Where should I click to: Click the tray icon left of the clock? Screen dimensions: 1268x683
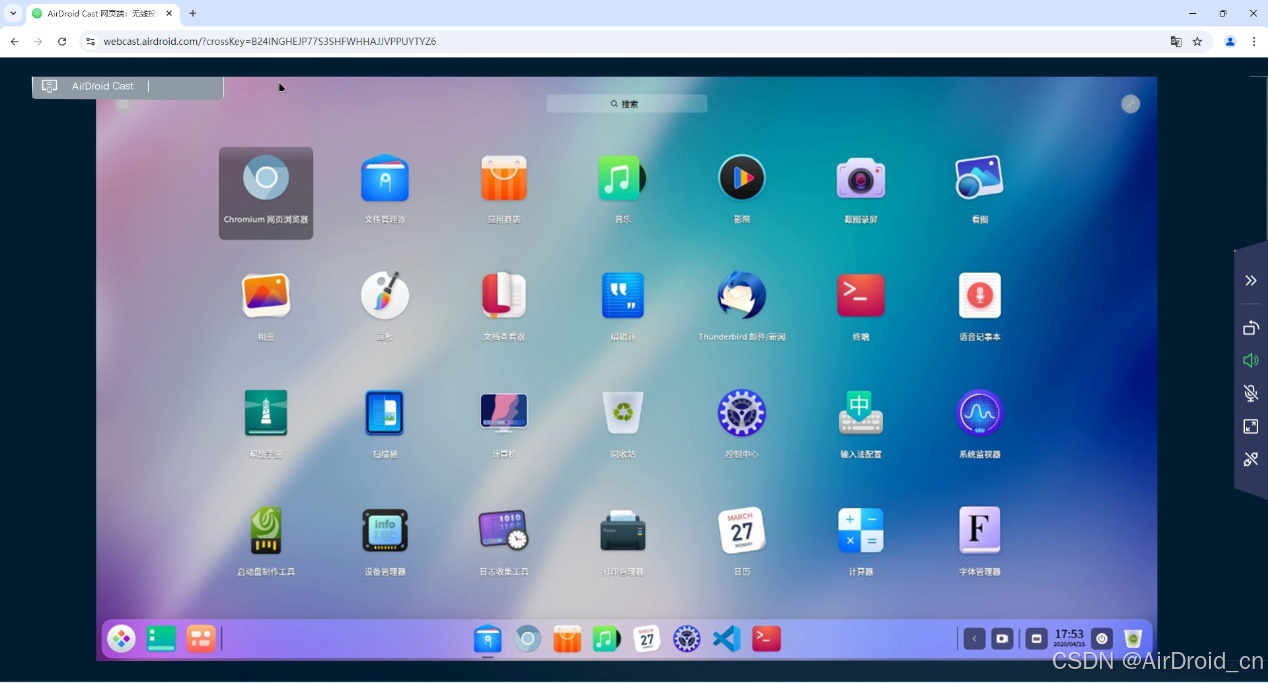click(1036, 639)
